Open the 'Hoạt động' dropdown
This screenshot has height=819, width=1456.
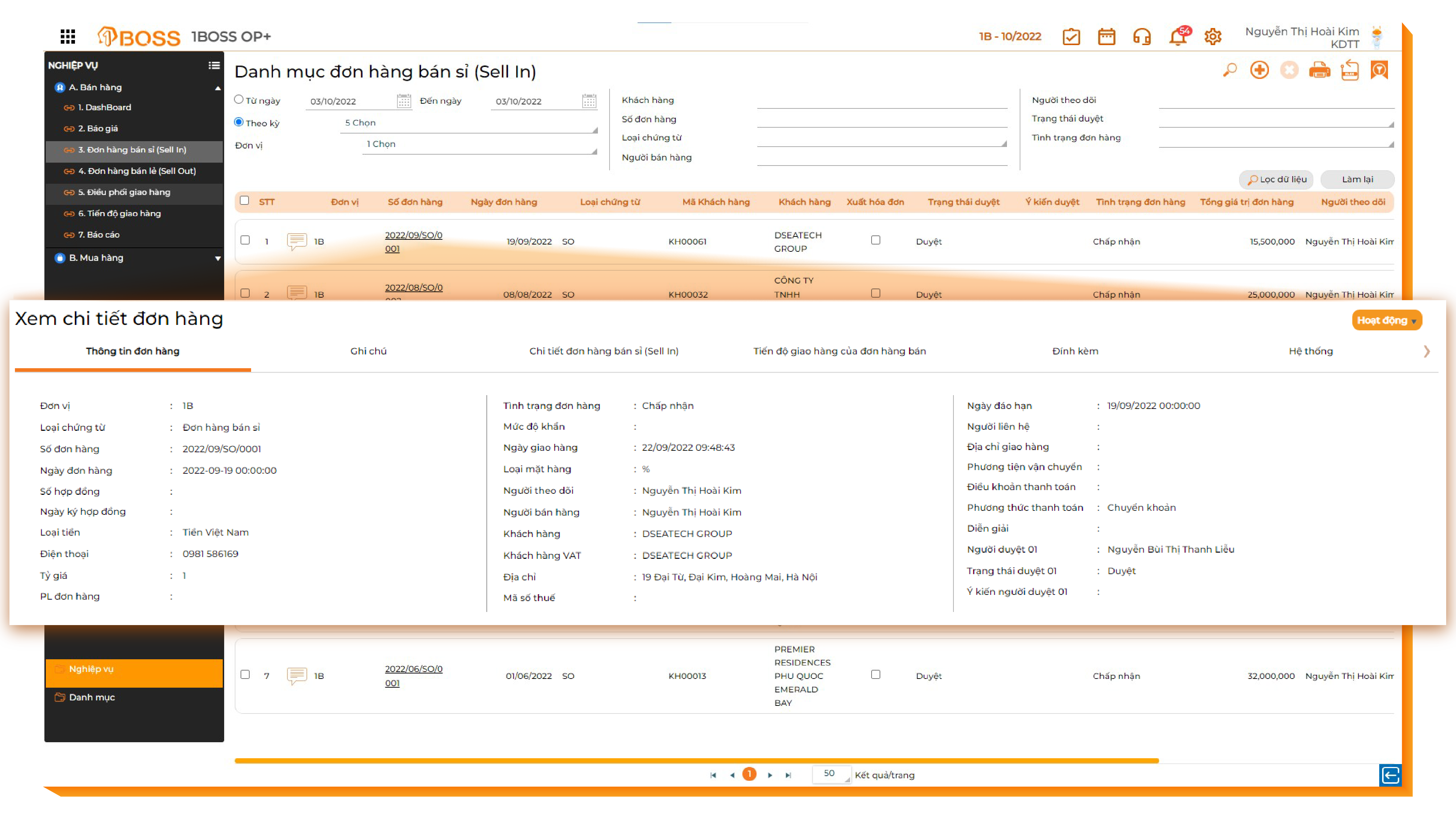pos(1386,321)
